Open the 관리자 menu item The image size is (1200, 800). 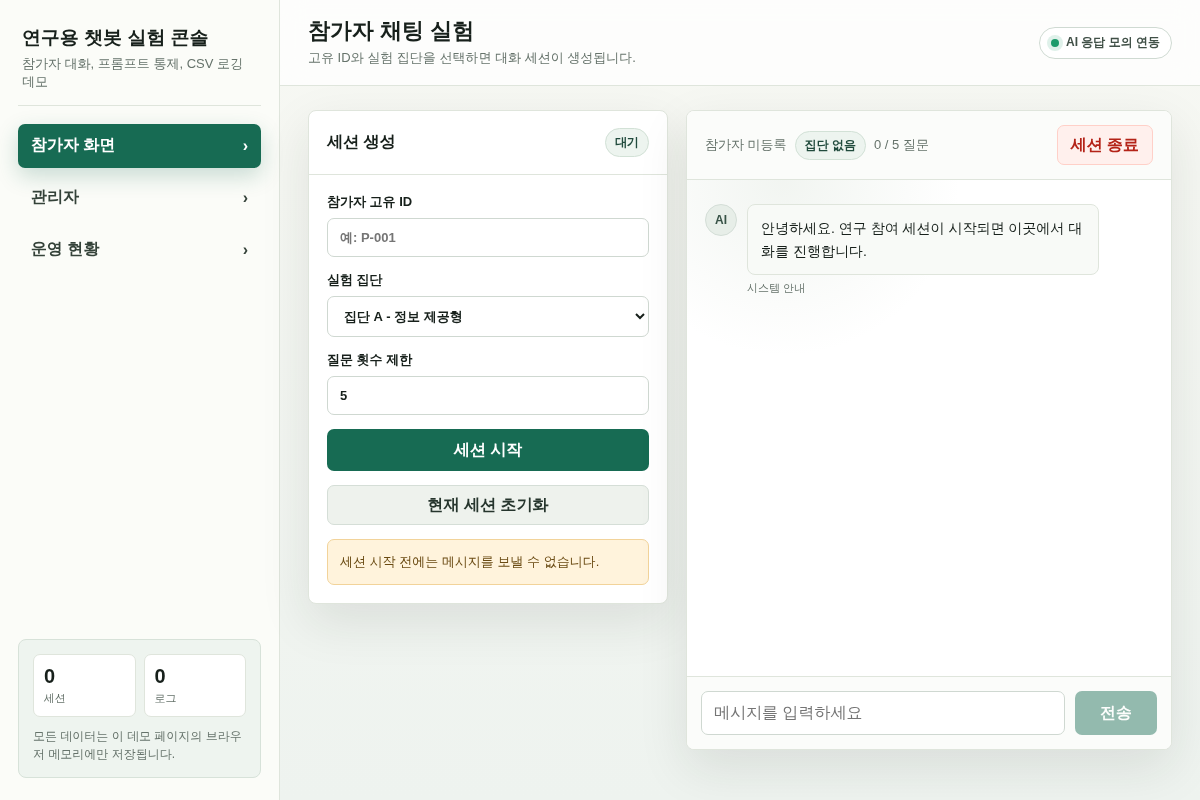139,198
